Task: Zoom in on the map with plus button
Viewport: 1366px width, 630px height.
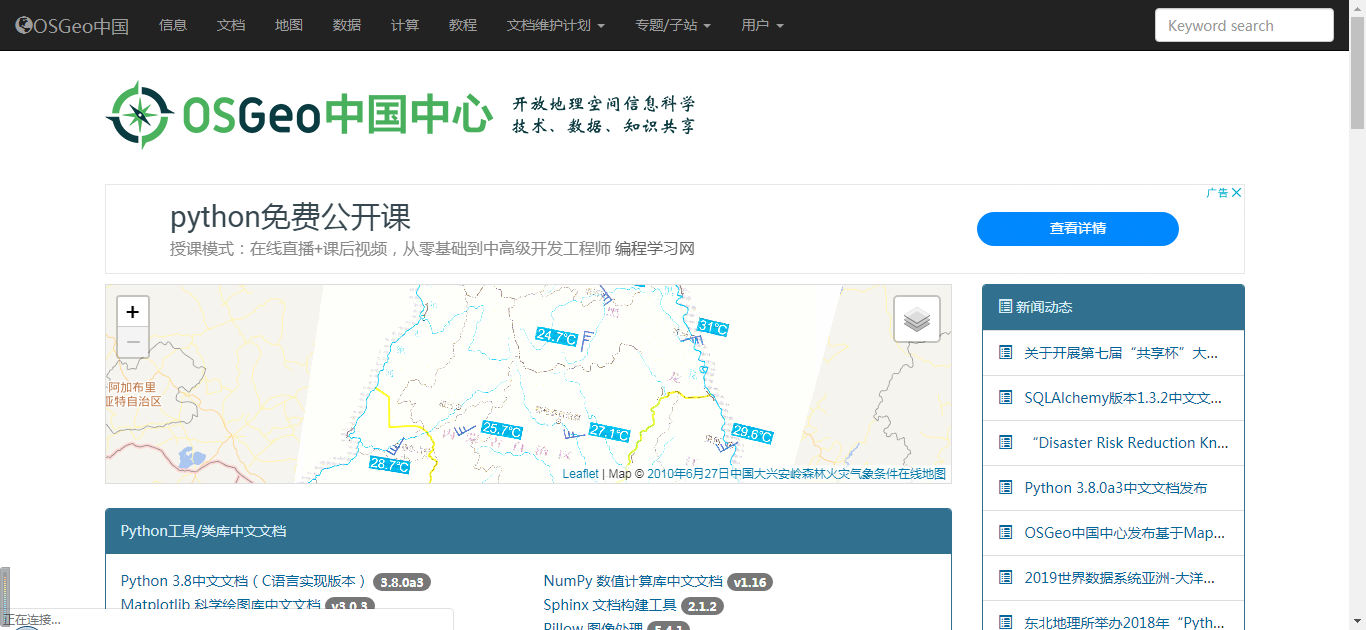Action: tap(132, 312)
